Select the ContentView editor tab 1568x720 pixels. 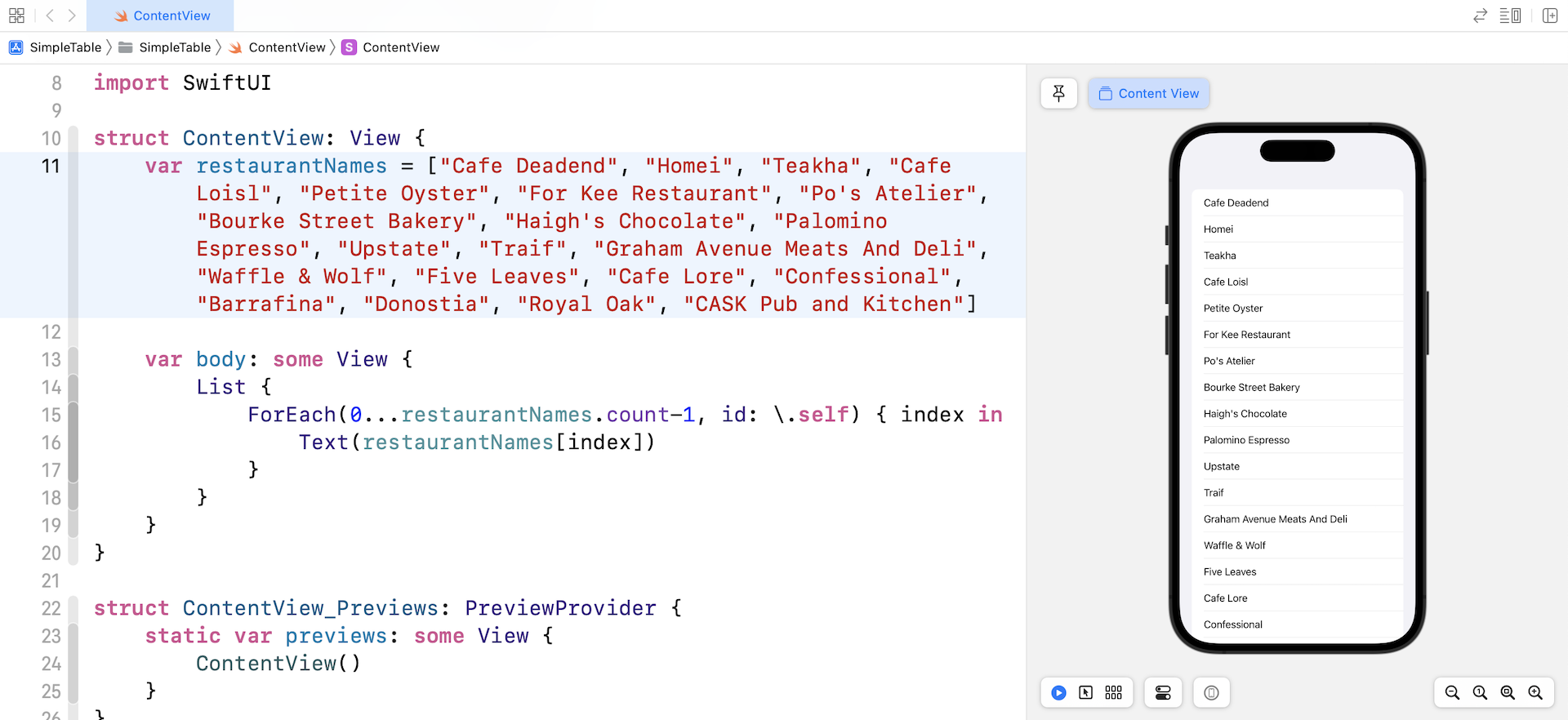(161, 16)
